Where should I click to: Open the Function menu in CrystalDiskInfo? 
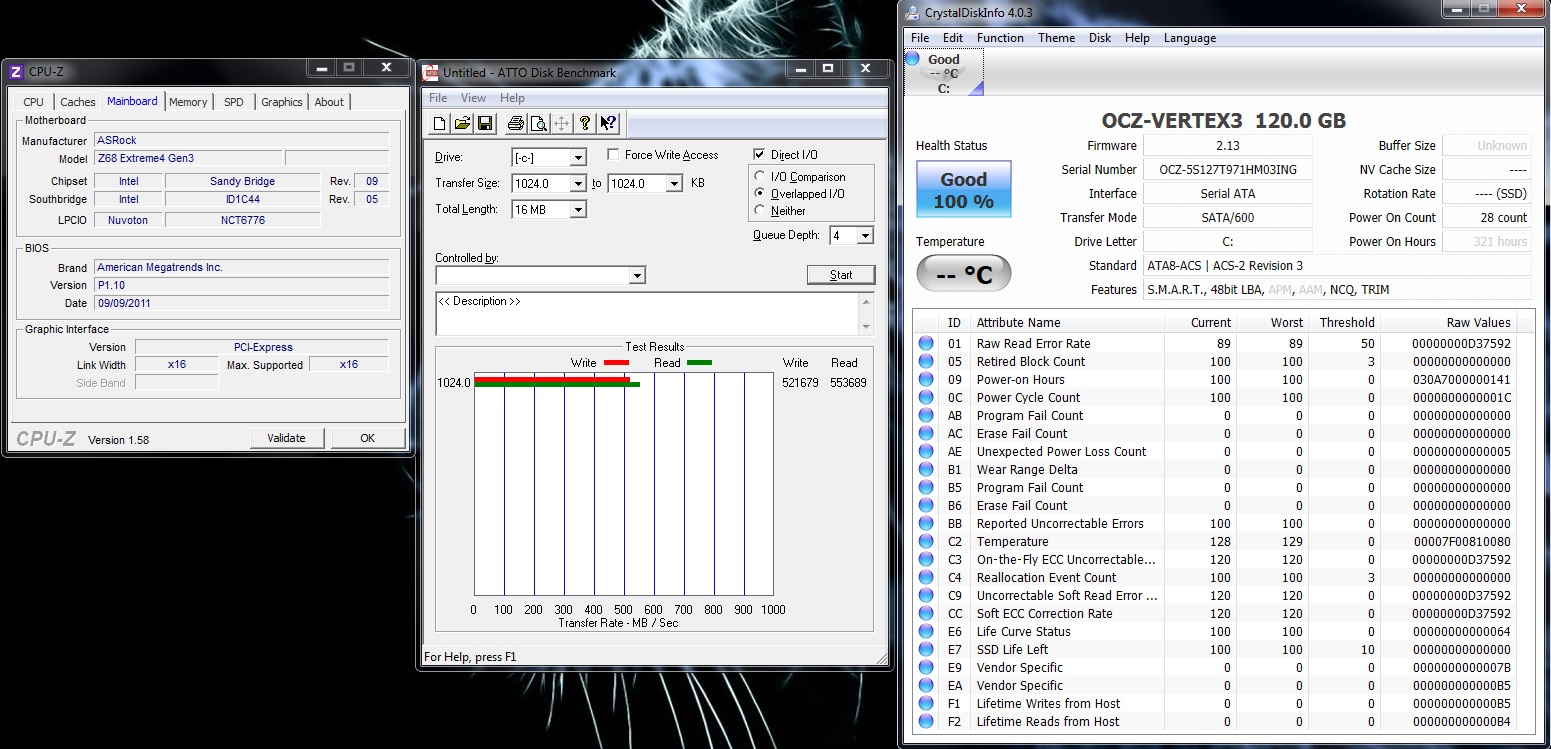[x=1000, y=38]
